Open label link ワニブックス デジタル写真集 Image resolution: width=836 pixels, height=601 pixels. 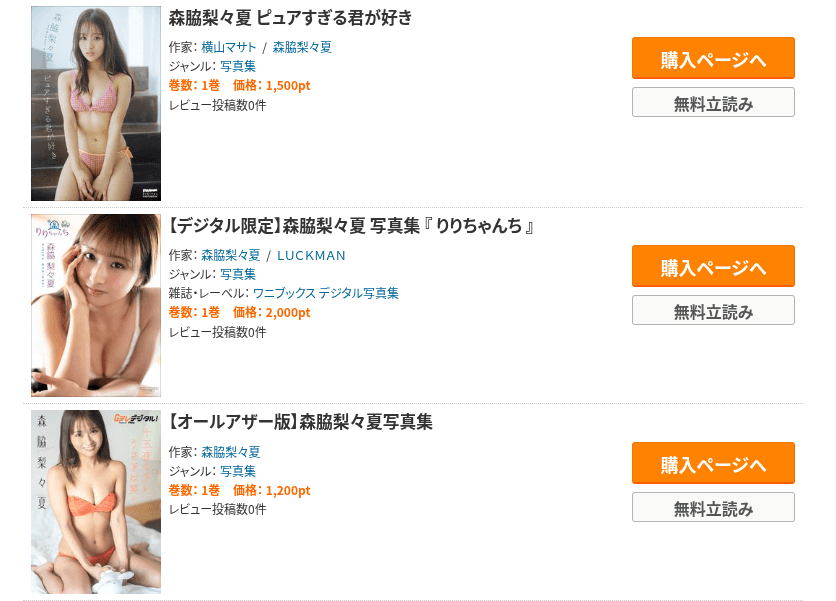coord(326,294)
